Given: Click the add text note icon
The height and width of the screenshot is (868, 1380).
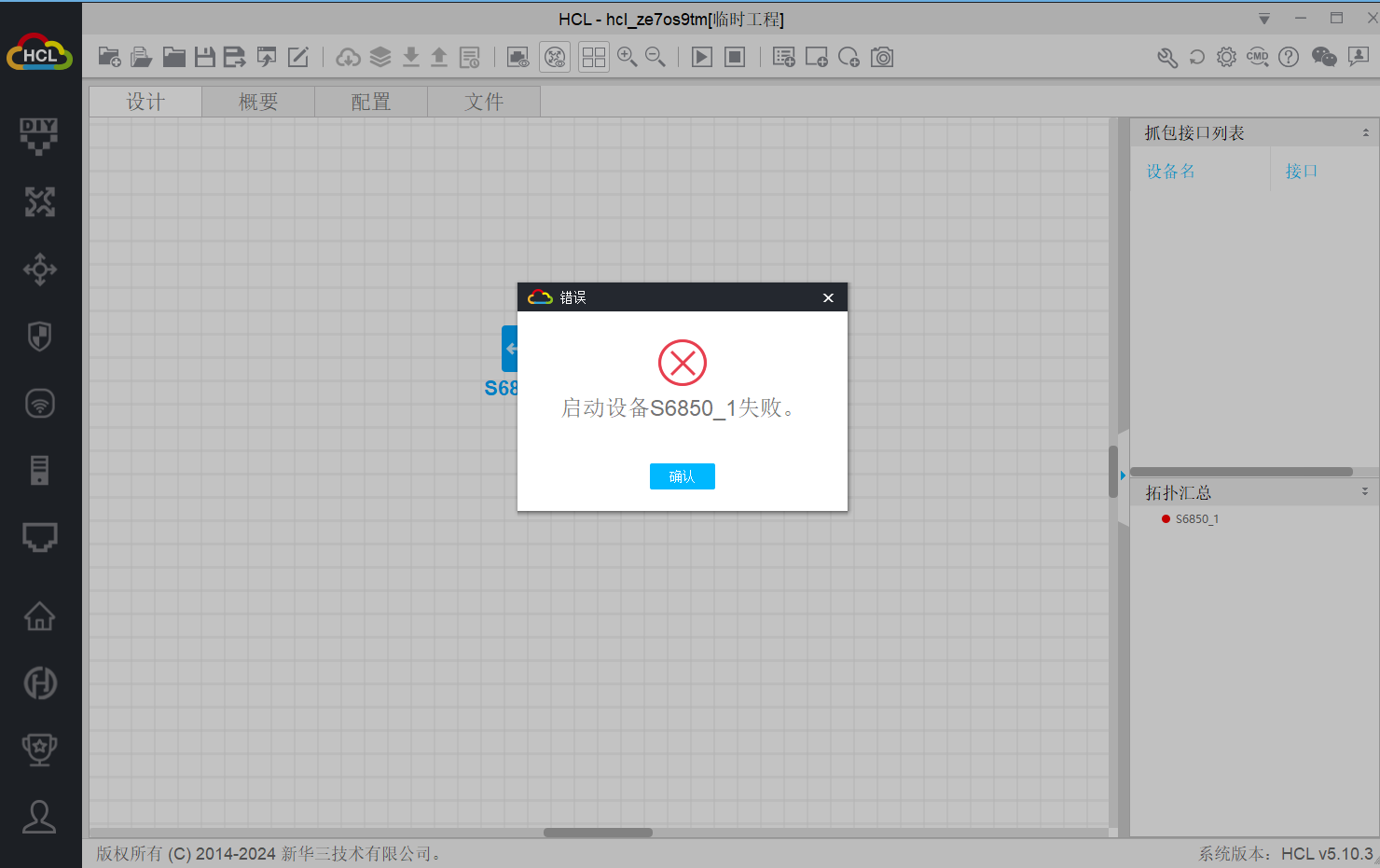Looking at the screenshot, I should click(784, 57).
